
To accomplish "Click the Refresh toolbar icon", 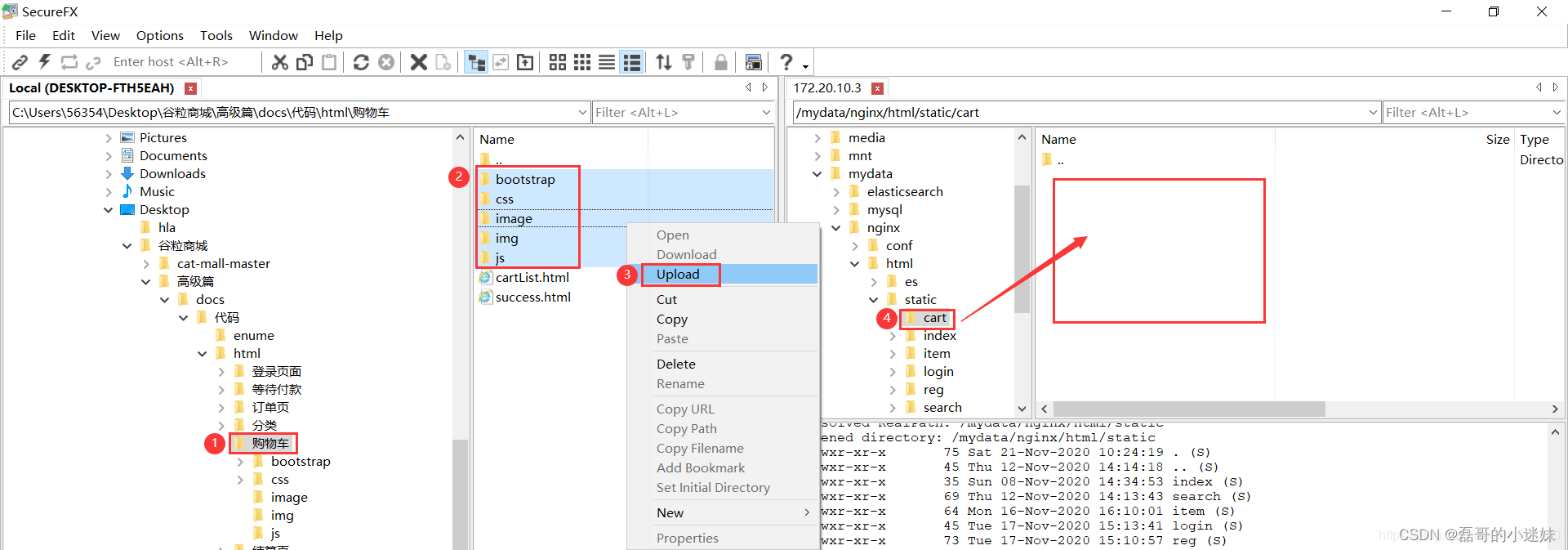I will click(x=361, y=62).
